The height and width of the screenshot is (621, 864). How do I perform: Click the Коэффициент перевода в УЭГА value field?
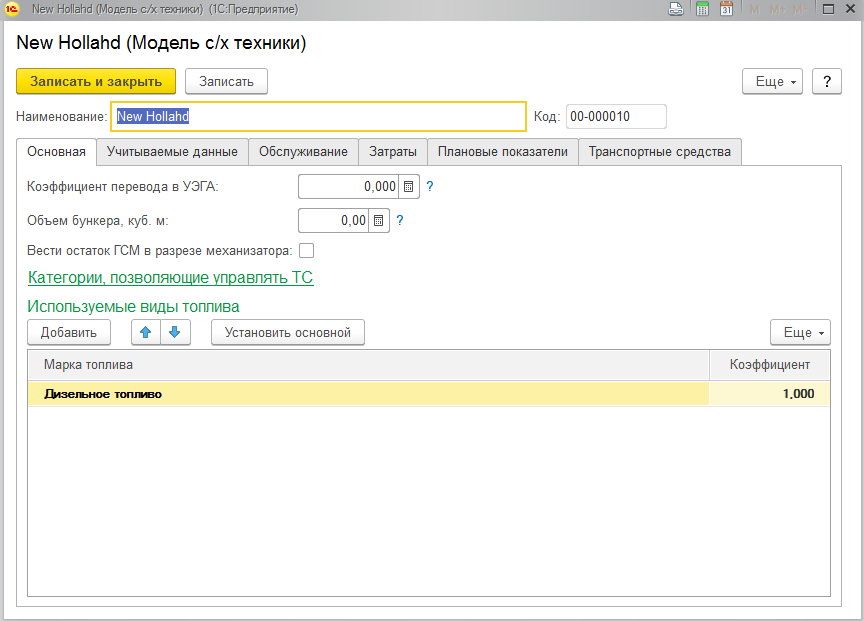[348, 187]
